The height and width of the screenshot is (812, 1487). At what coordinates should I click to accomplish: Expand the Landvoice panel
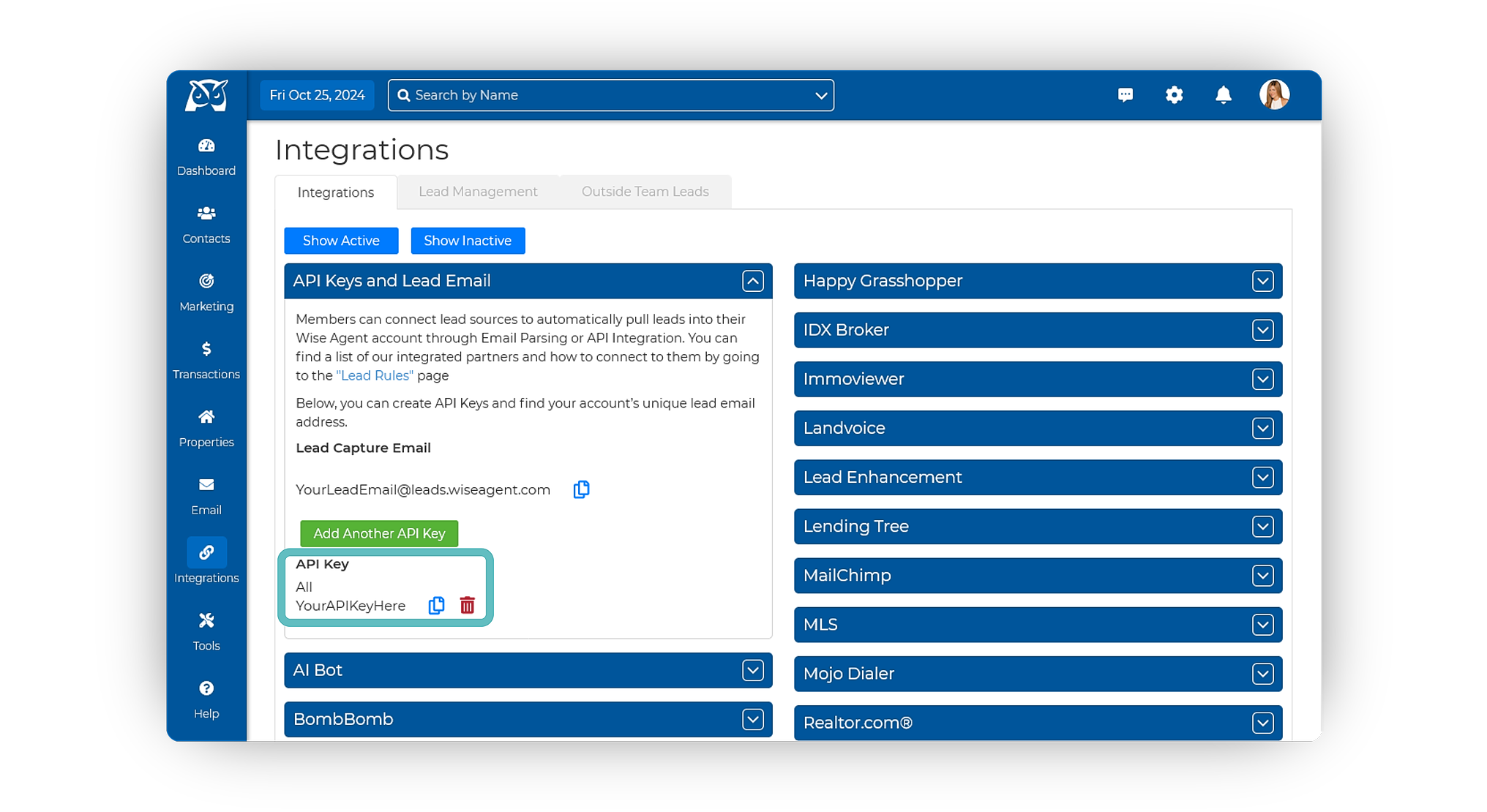(1263, 428)
